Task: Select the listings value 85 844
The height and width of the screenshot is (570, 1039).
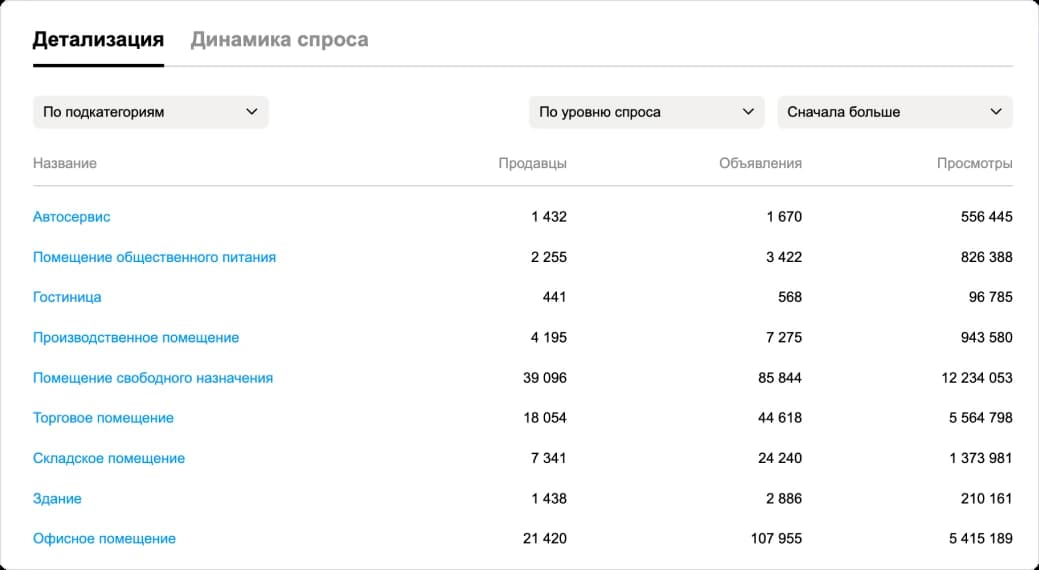Action: tap(780, 378)
